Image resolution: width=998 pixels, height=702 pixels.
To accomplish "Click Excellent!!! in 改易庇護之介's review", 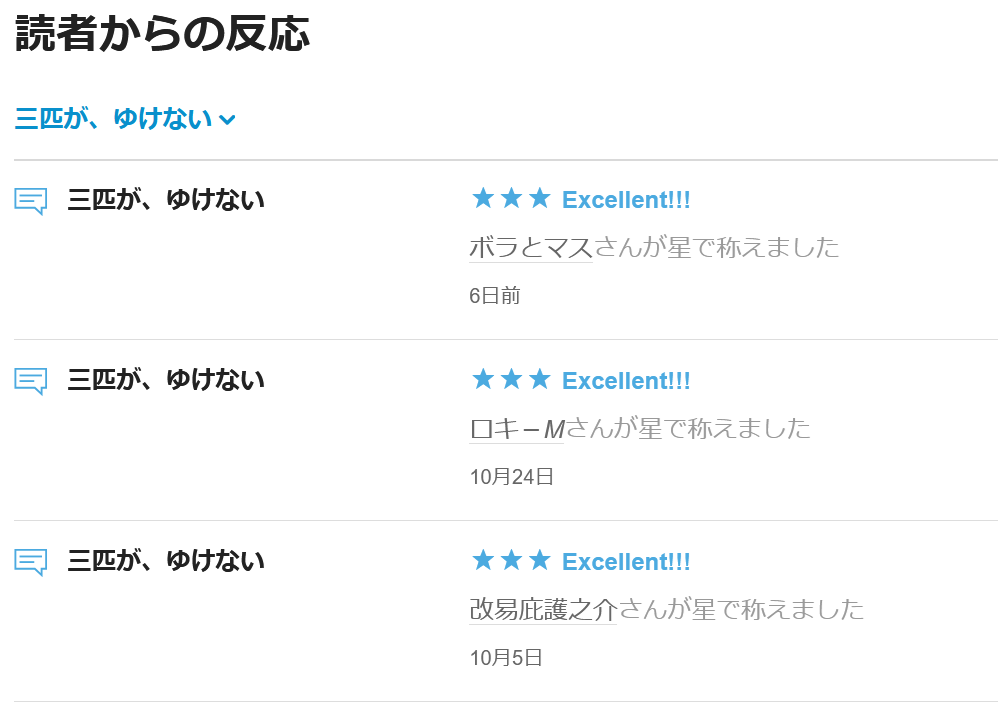I will [626, 562].
